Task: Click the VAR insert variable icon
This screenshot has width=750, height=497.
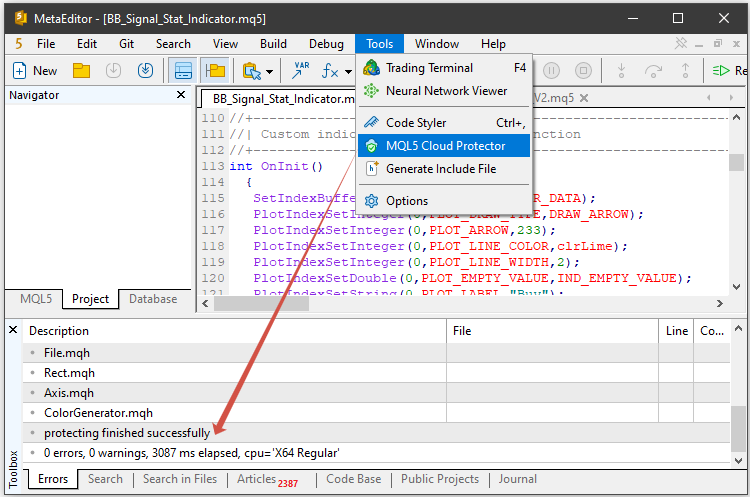Action: (x=301, y=71)
